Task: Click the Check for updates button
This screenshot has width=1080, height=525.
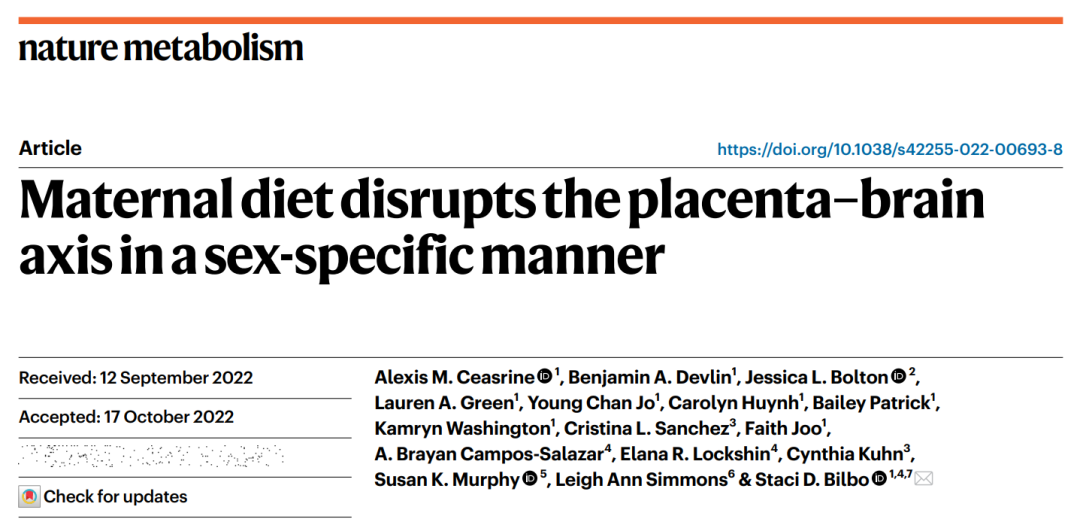Action: (103, 497)
